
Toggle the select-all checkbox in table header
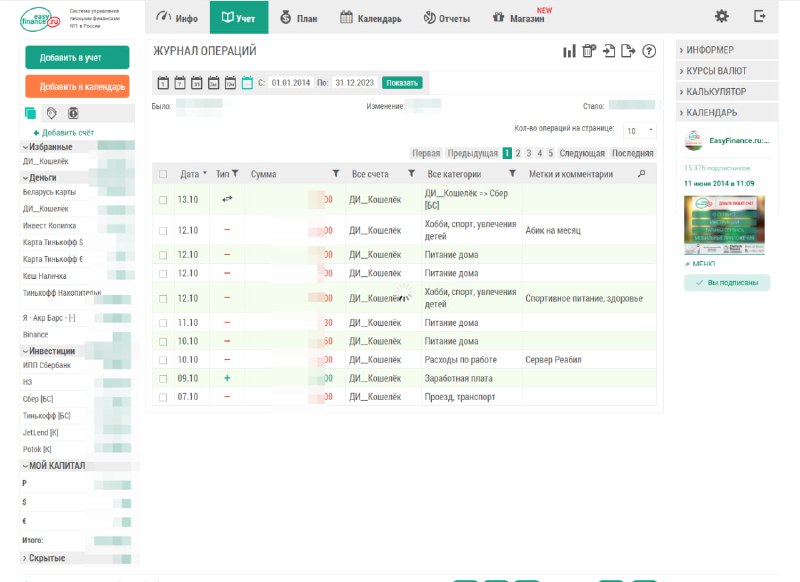coord(163,174)
